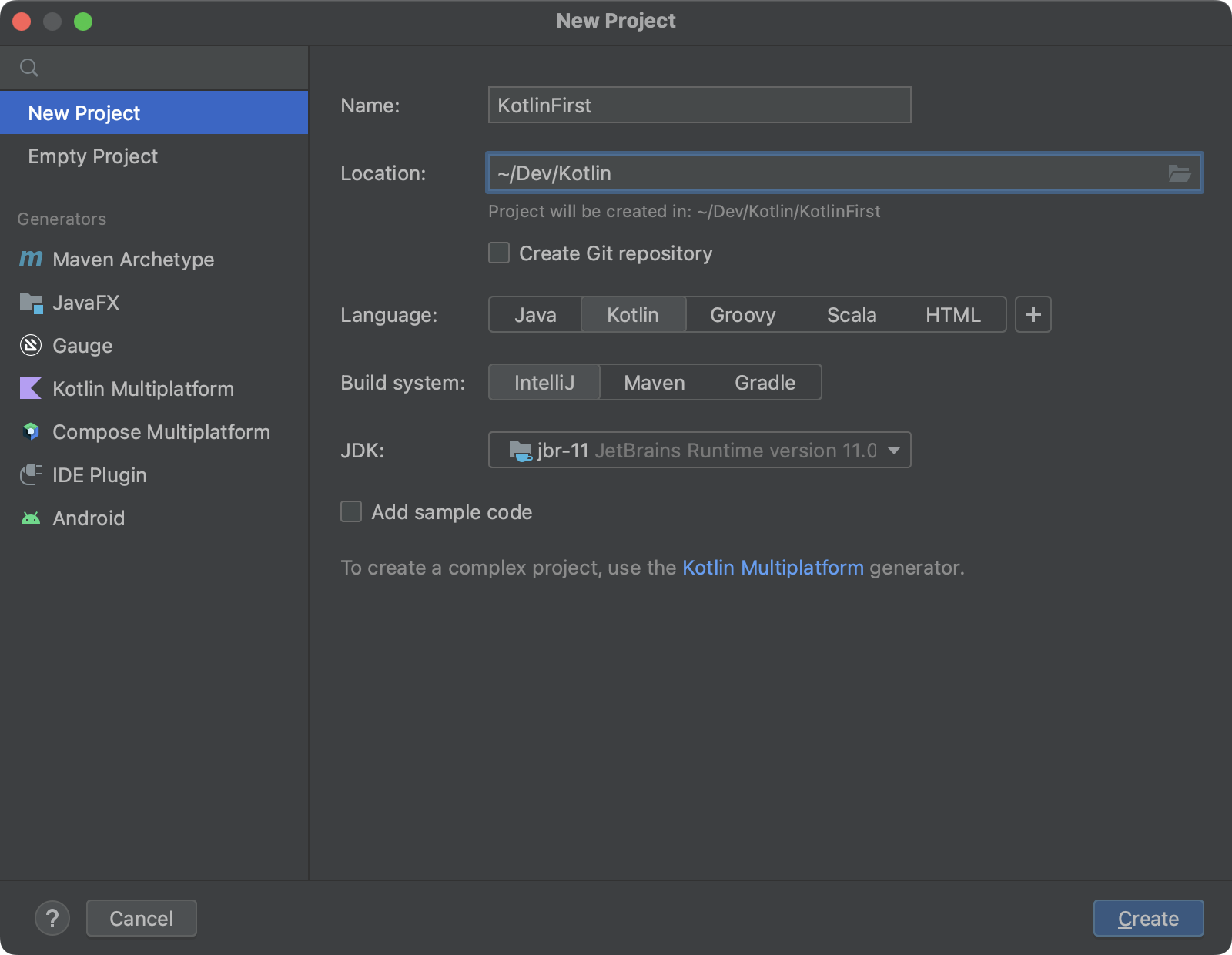The image size is (1232, 955).
Task: Click the Compose Multiplatform icon
Action: (31, 431)
